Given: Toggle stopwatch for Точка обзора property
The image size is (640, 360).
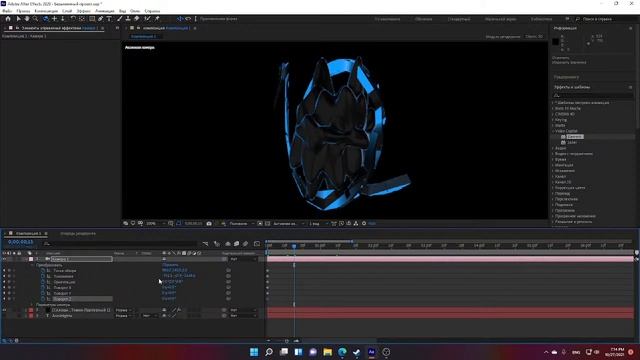Looking at the screenshot, I should tap(43, 271).
